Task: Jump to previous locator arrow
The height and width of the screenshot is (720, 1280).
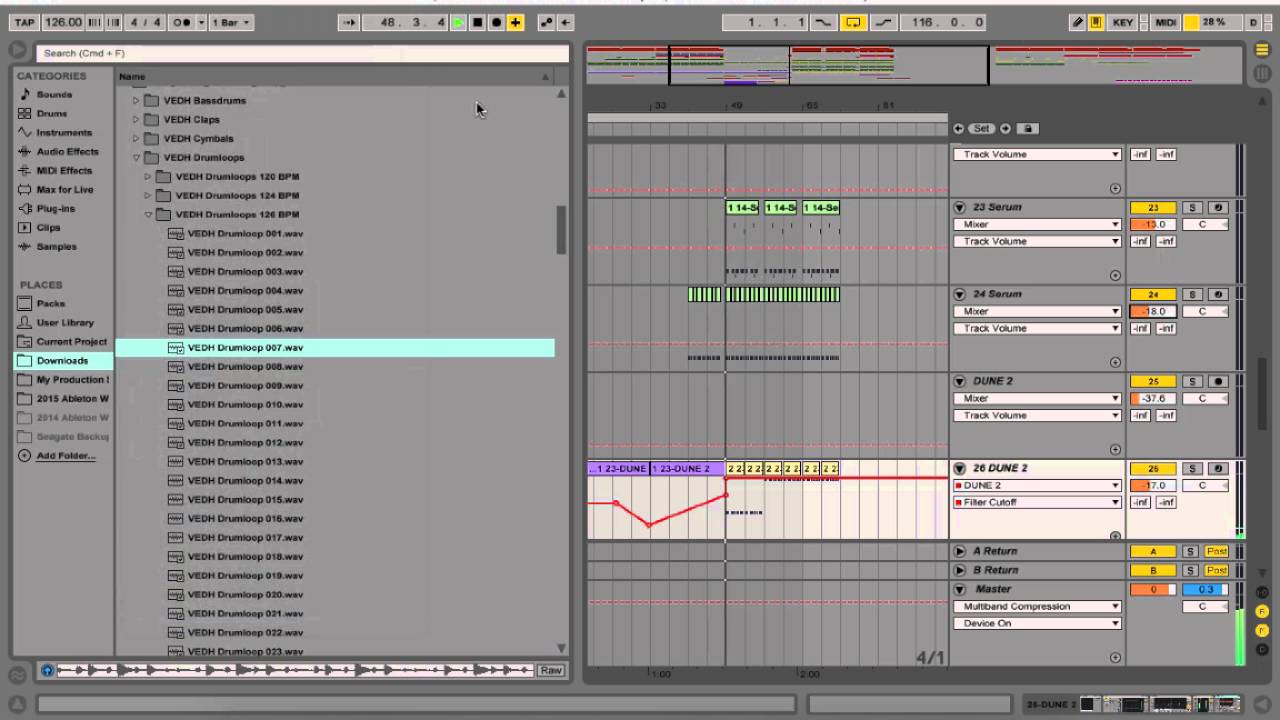Action: click(959, 129)
